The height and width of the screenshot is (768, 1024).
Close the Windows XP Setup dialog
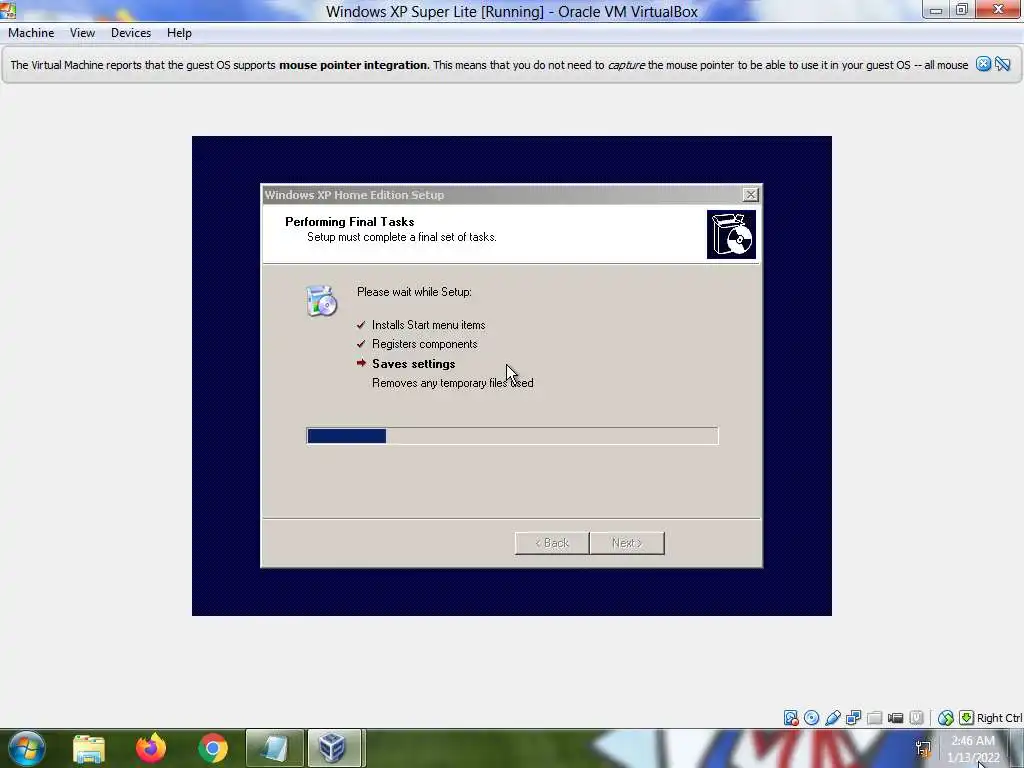750,195
